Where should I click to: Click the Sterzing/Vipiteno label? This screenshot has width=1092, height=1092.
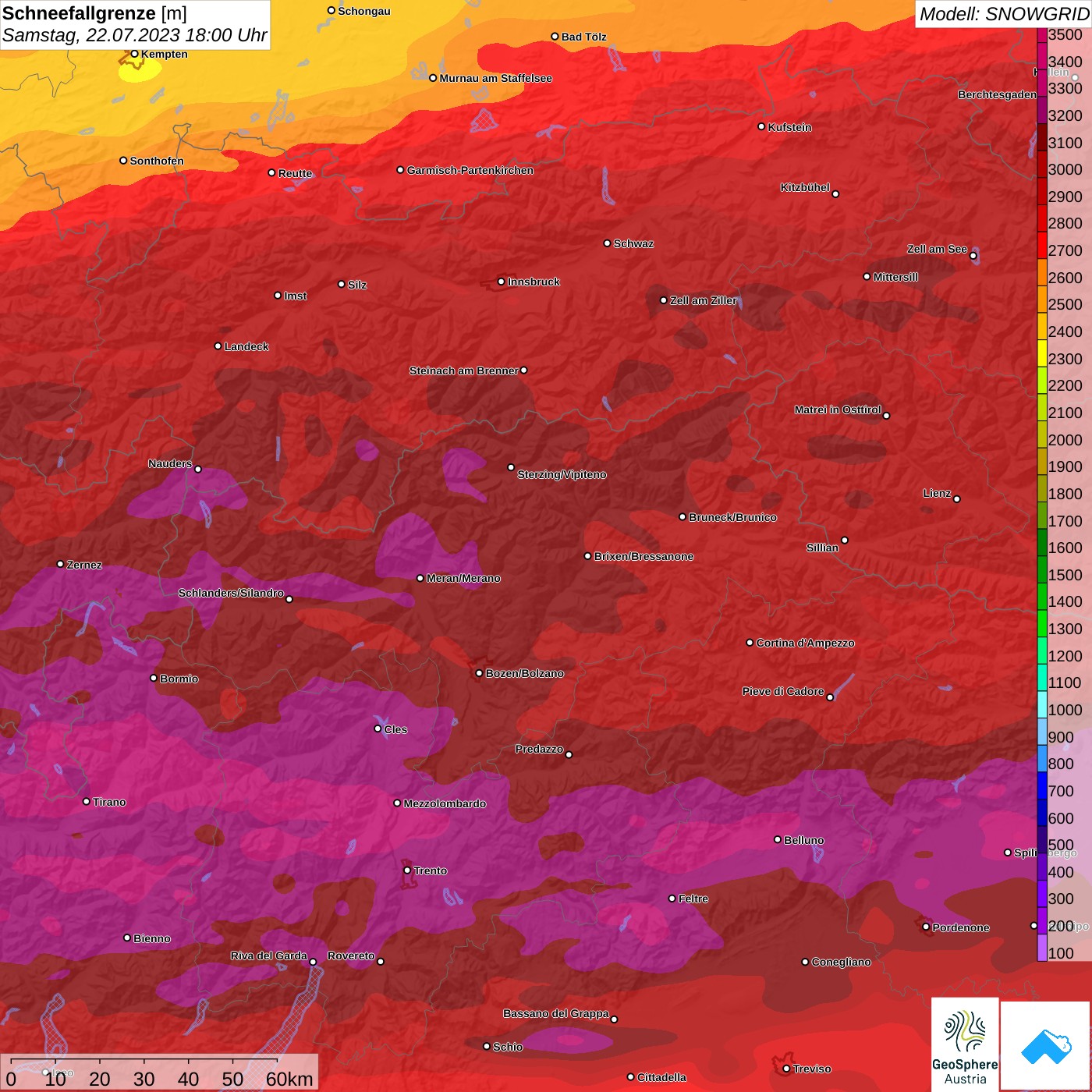(x=562, y=474)
